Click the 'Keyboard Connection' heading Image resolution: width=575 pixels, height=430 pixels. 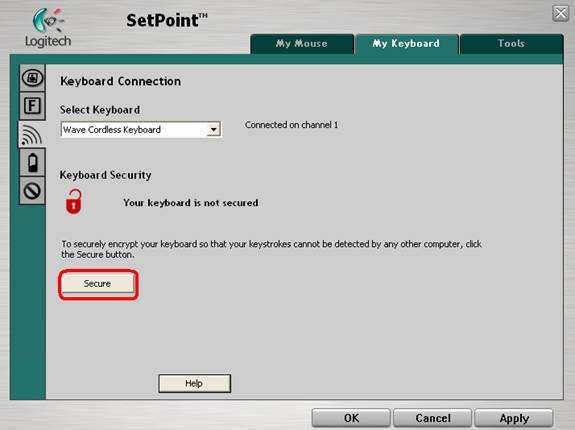121,81
